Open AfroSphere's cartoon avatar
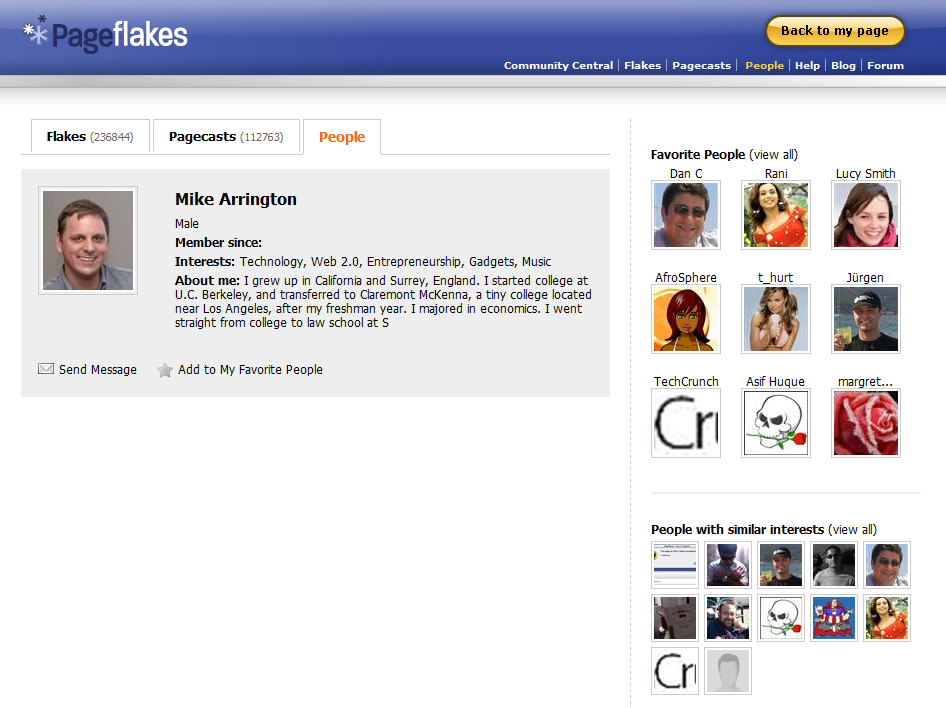946x708 pixels. 686,319
